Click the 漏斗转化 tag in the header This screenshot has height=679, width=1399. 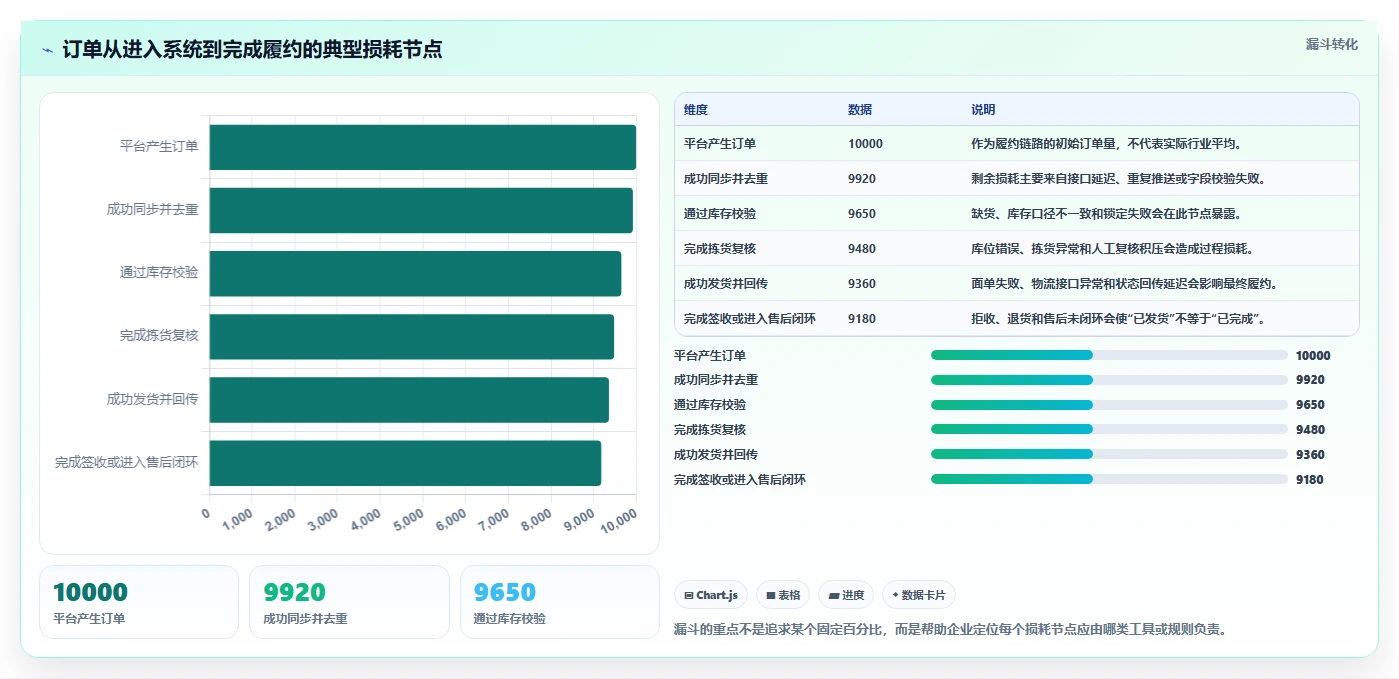(x=1331, y=45)
